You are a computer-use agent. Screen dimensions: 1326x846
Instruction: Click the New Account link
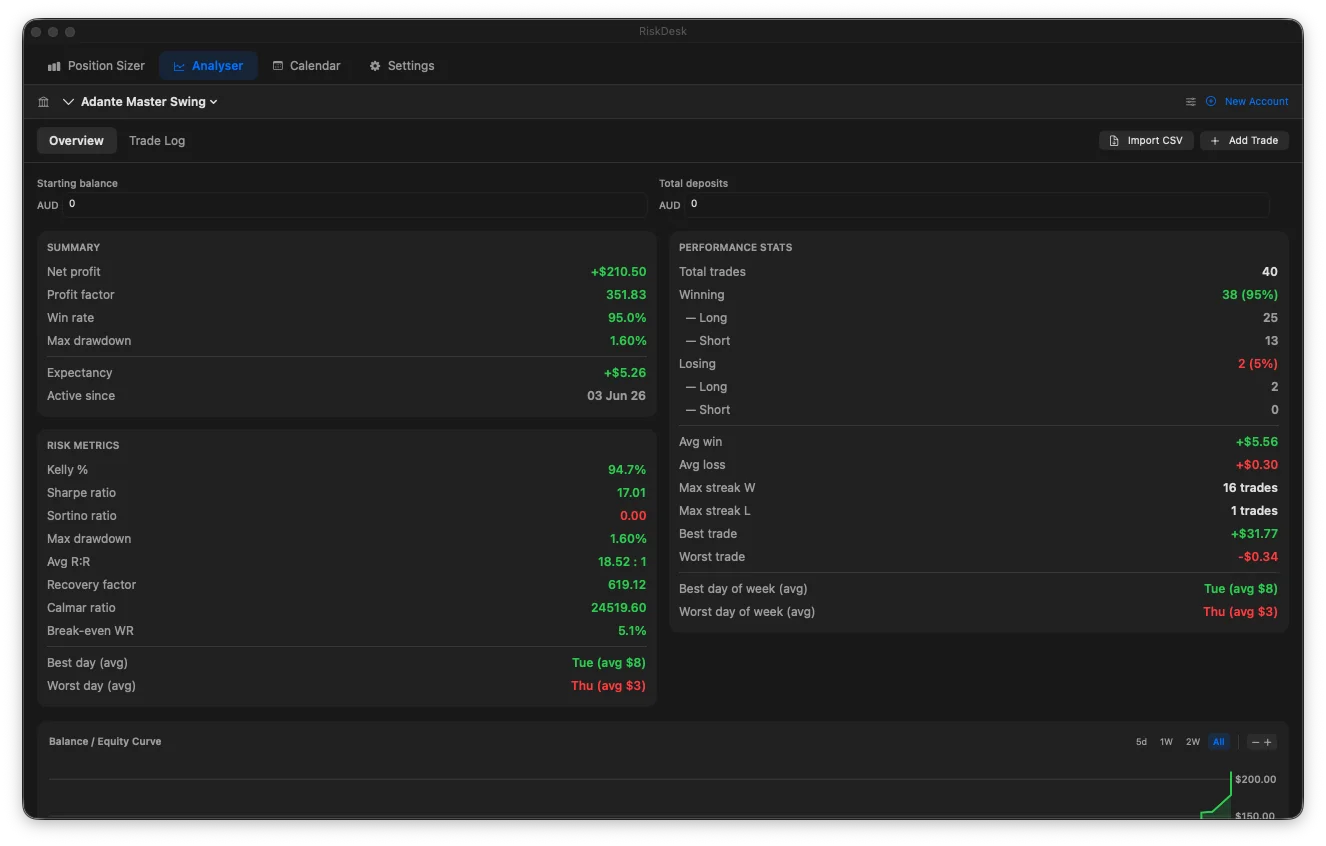pos(1247,102)
